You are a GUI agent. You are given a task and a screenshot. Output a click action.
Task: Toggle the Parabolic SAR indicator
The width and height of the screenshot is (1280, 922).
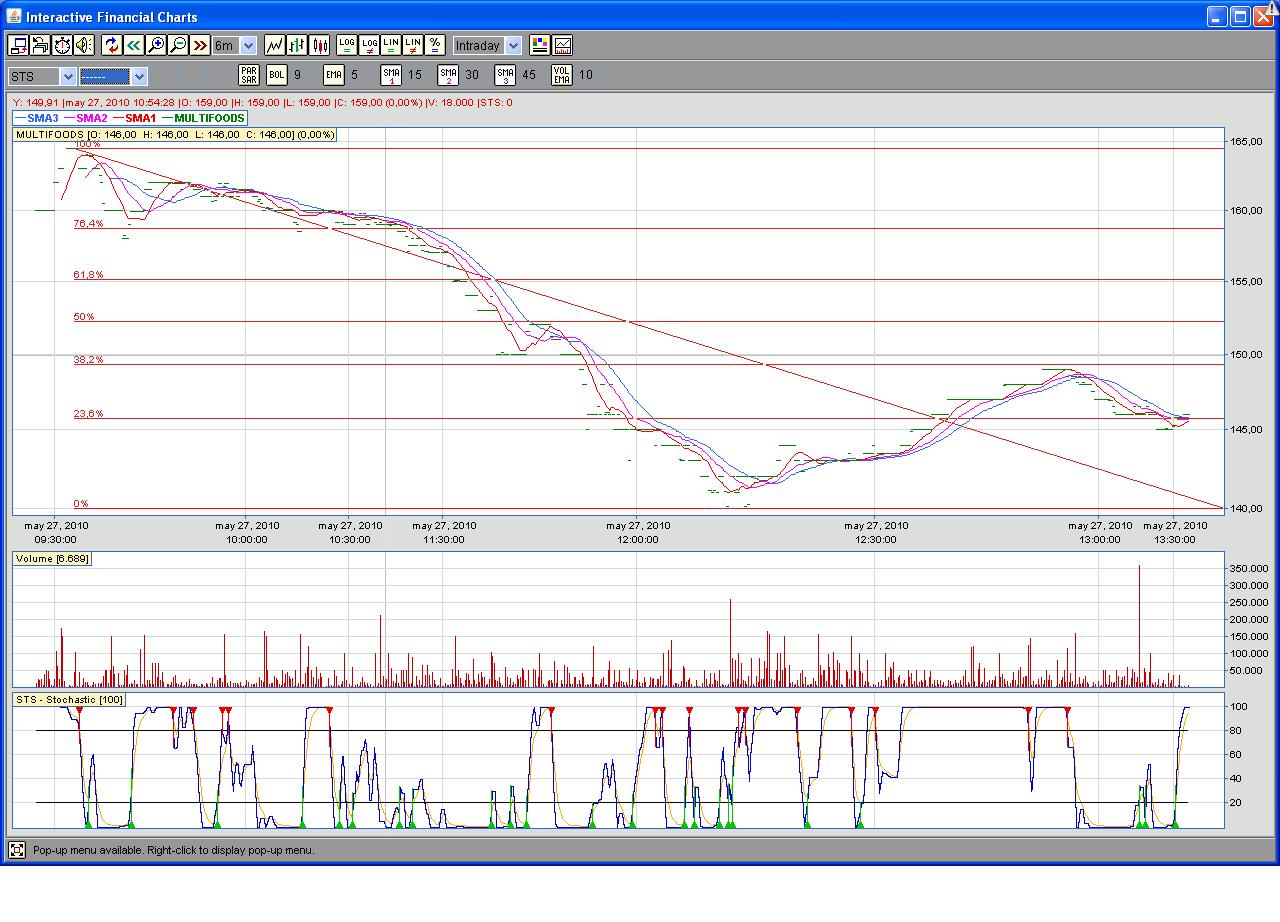[x=249, y=75]
